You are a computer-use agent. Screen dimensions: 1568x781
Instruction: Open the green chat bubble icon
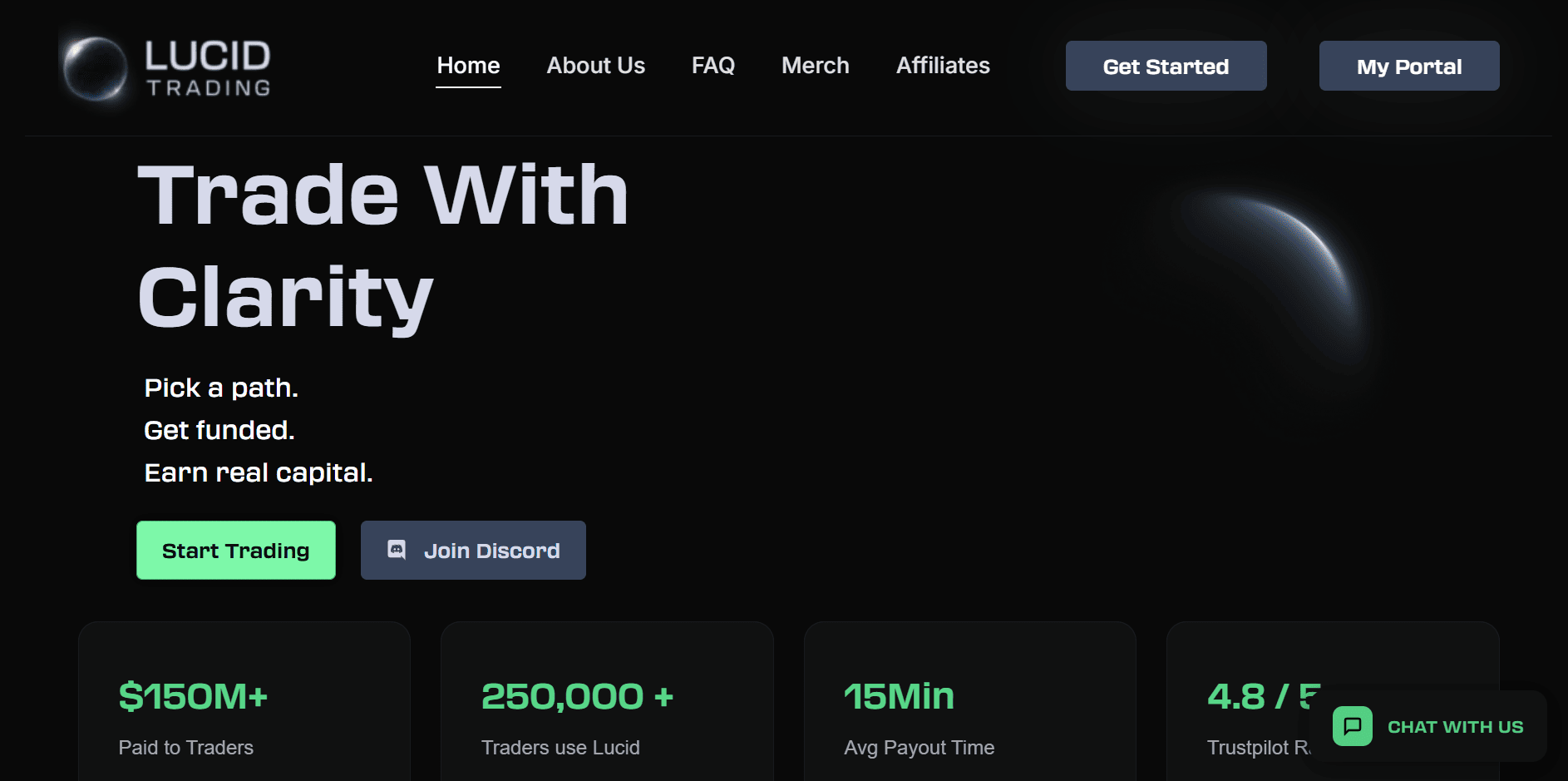click(x=1353, y=726)
